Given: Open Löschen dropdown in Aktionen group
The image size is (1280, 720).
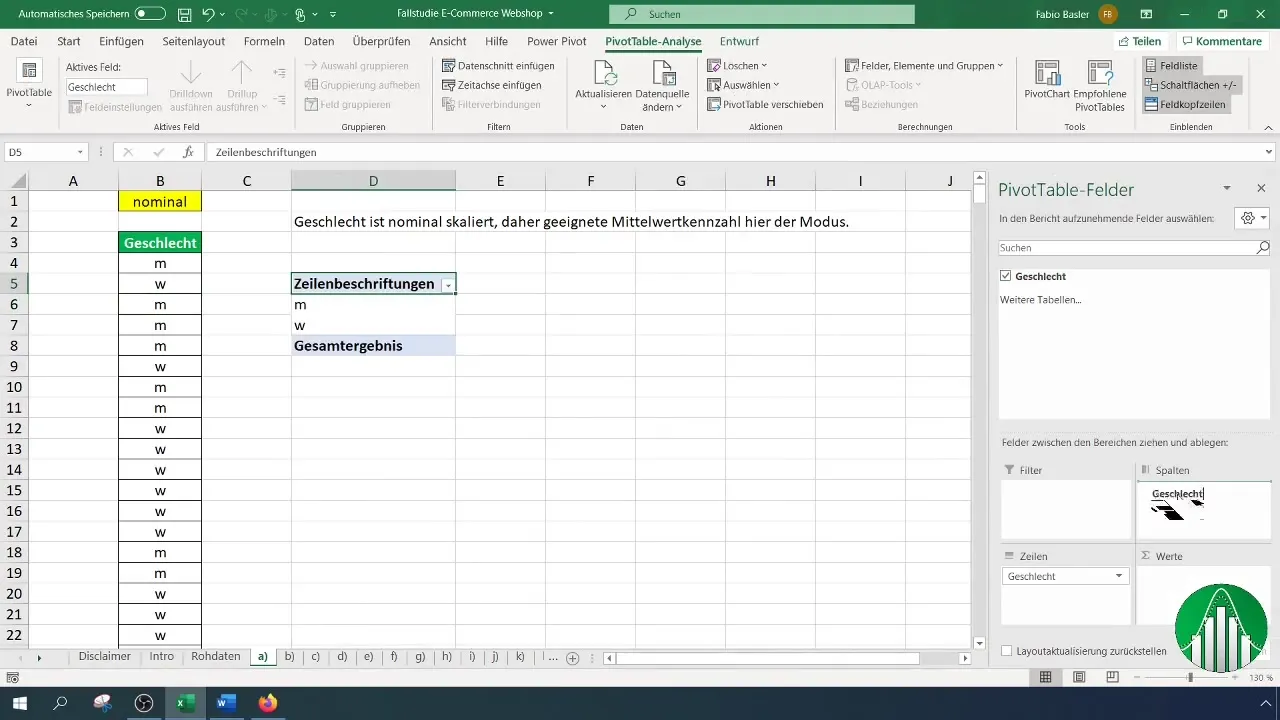Looking at the screenshot, I should (737, 65).
